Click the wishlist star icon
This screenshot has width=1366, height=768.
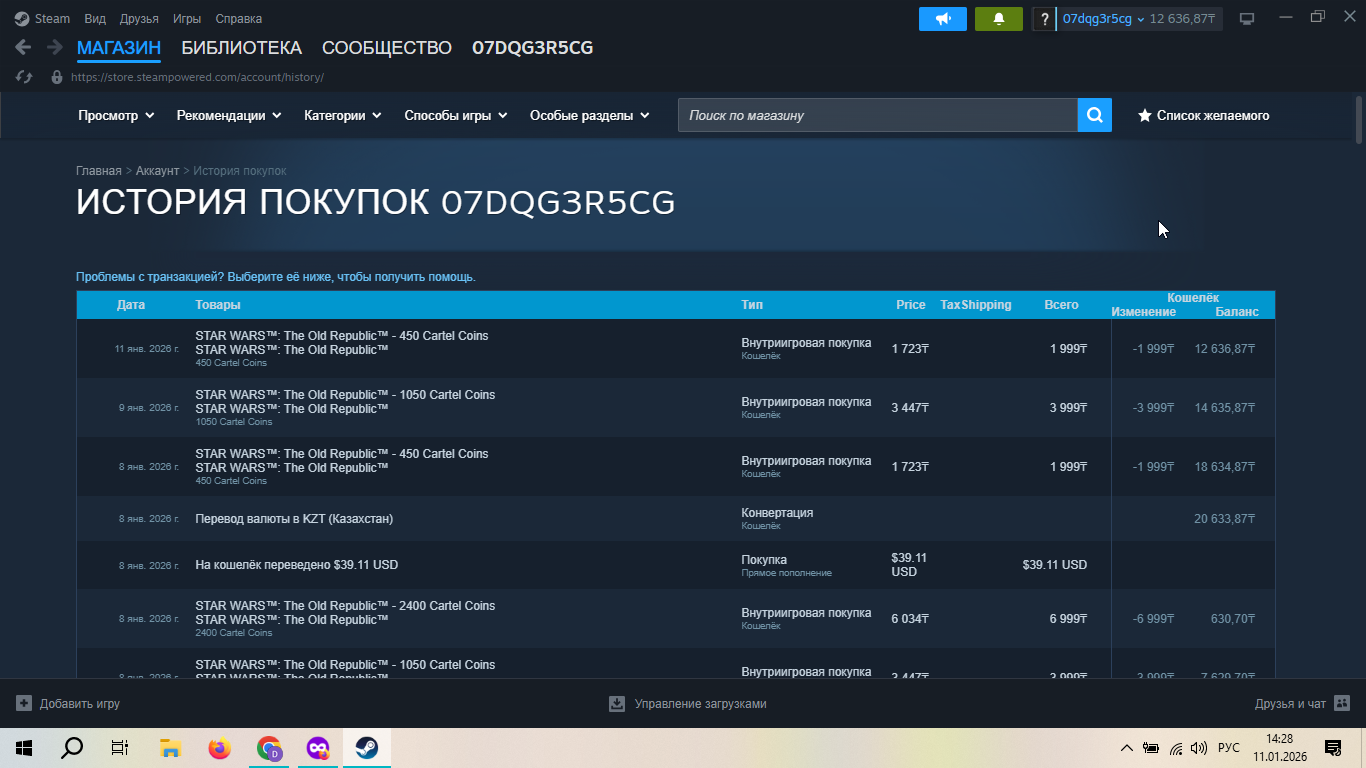pos(1144,115)
